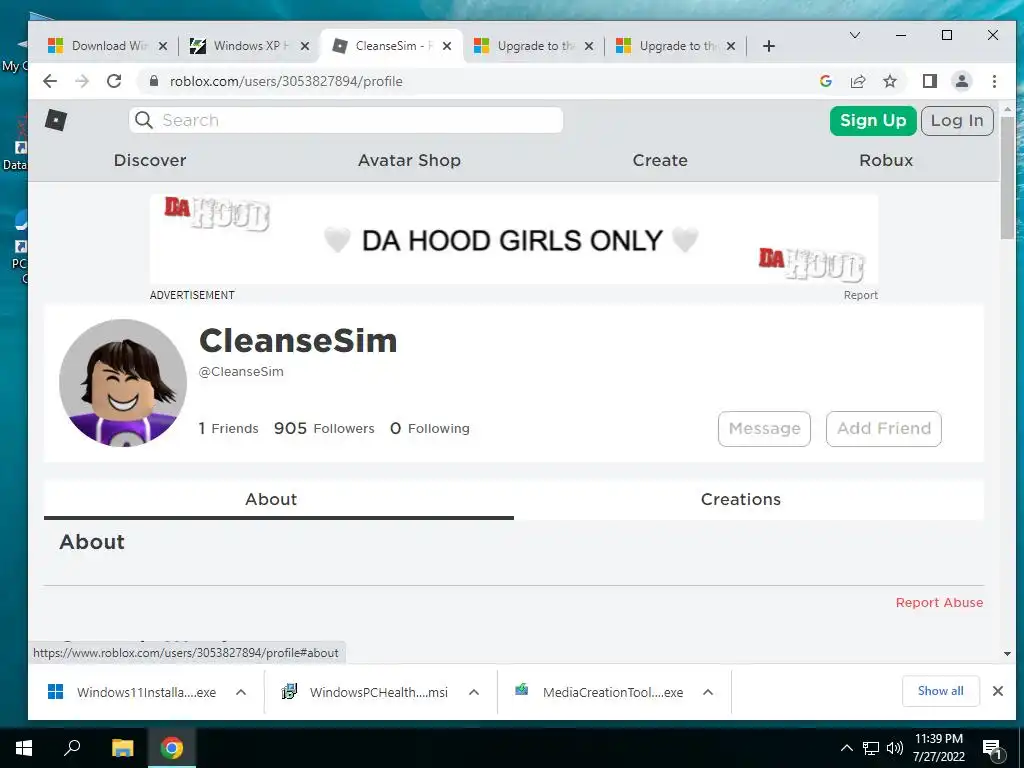This screenshot has height=768, width=1024.
Task: Click the page vertical scrollbar
Action: point(1007,178)
